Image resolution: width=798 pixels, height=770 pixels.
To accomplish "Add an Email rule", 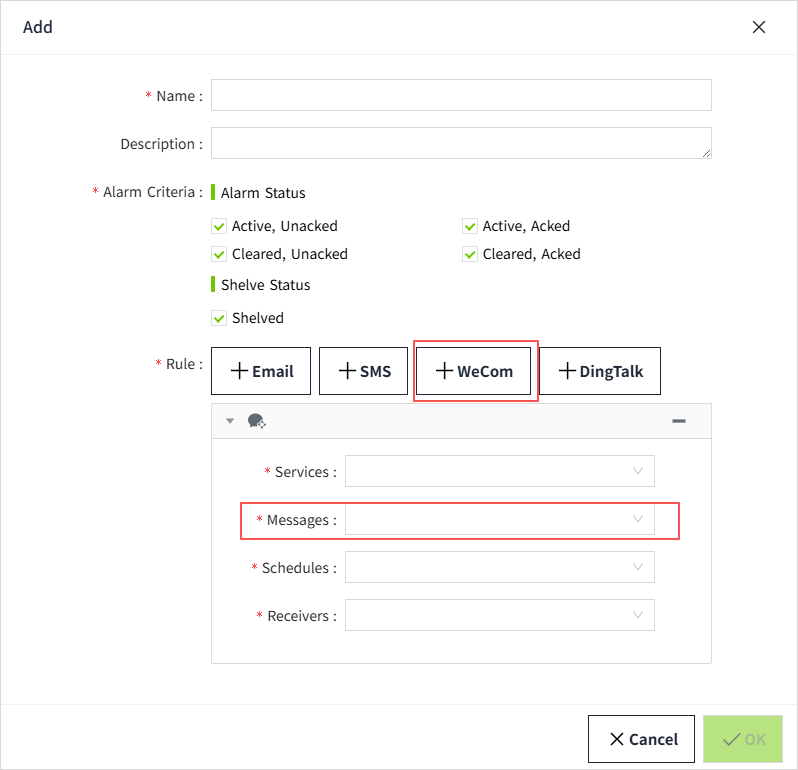I will pos(261,371).
